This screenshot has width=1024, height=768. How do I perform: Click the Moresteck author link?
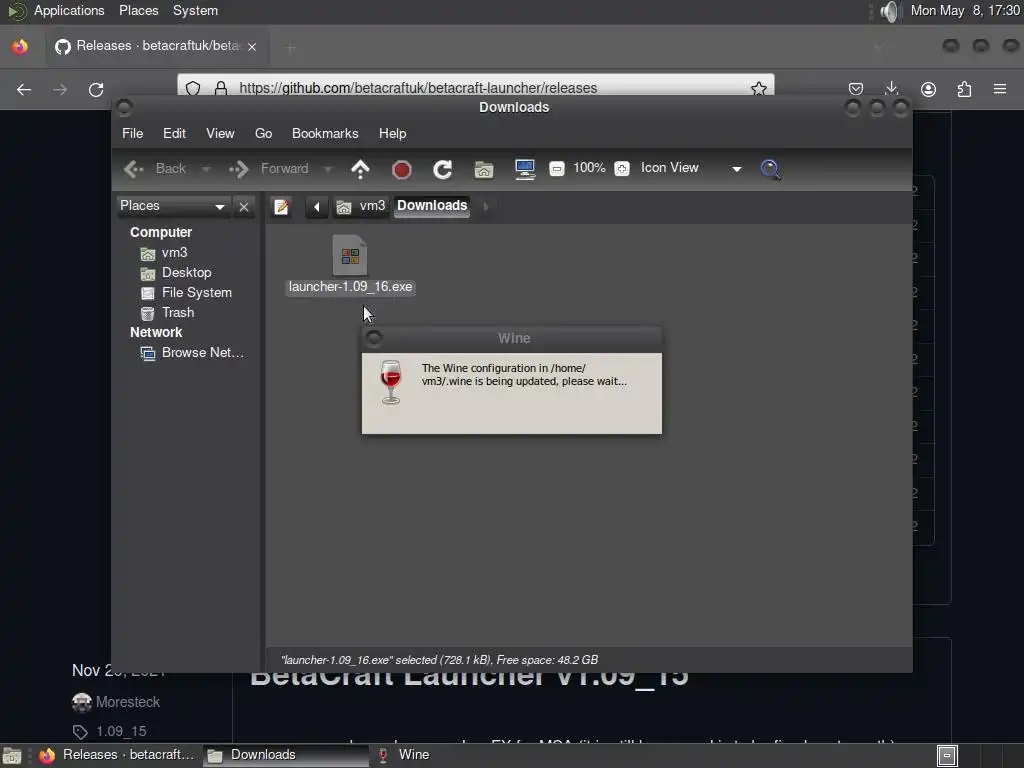pyautogui.click(x=127, y=702)
